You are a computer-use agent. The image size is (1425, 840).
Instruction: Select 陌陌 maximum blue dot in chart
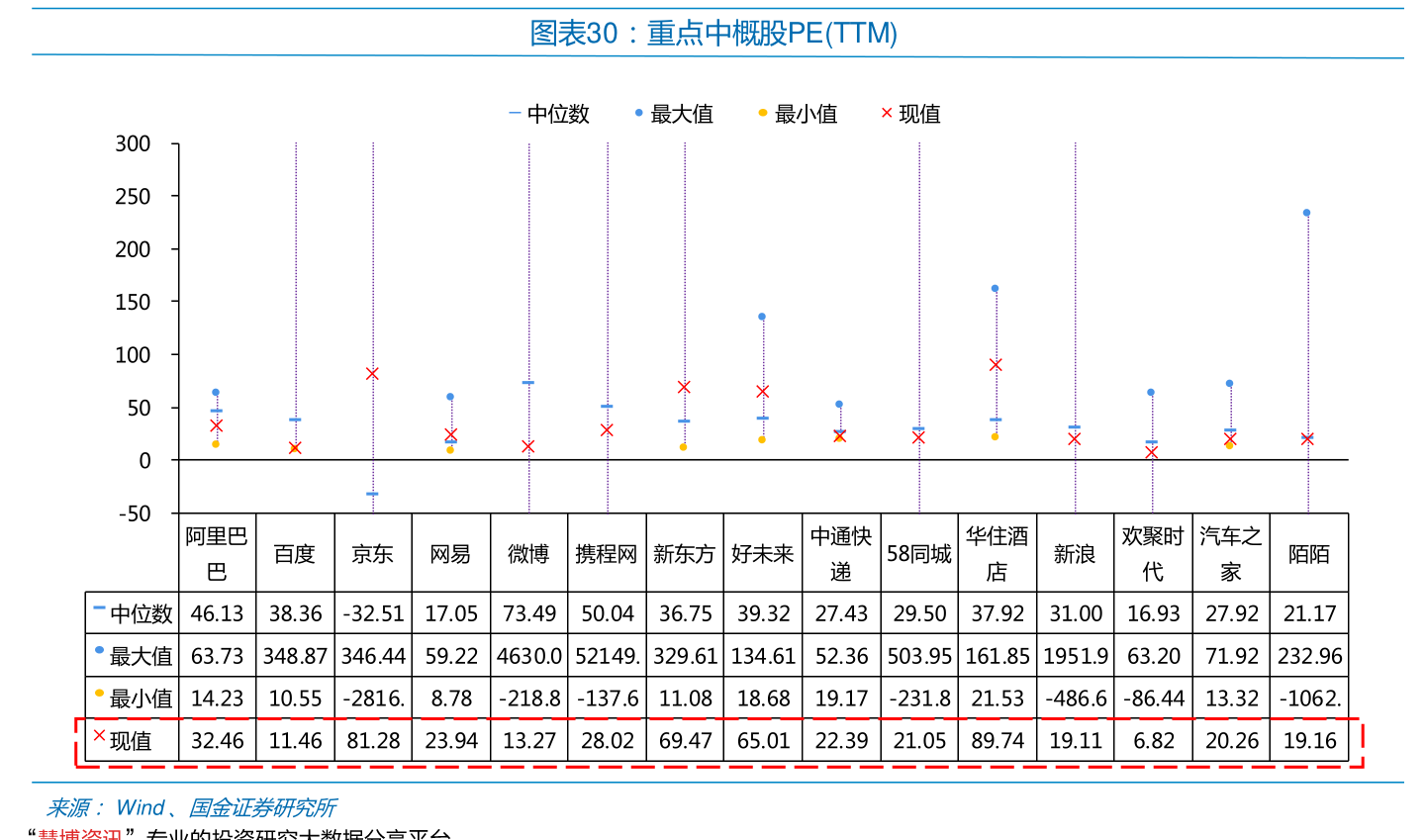pyautogui.click(x=1307, y=213)
